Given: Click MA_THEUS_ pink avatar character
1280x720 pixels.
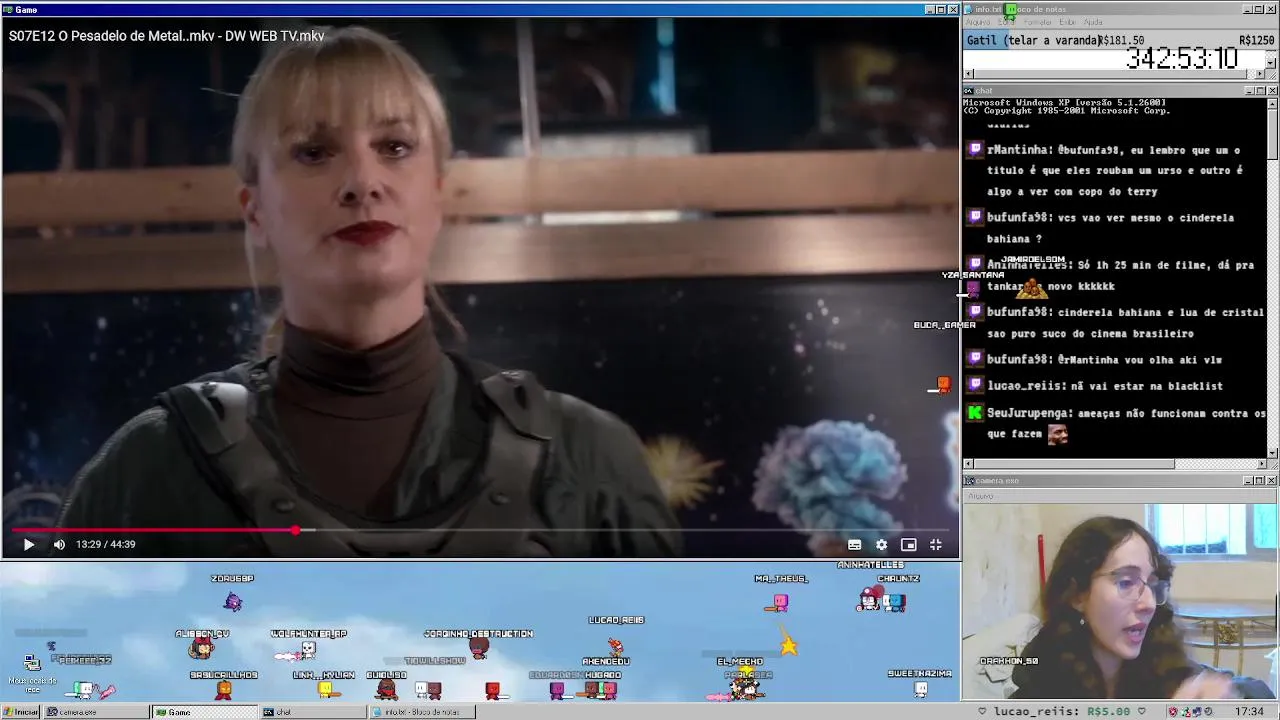Looking at the screenshot, I should (x=780, y=602).
